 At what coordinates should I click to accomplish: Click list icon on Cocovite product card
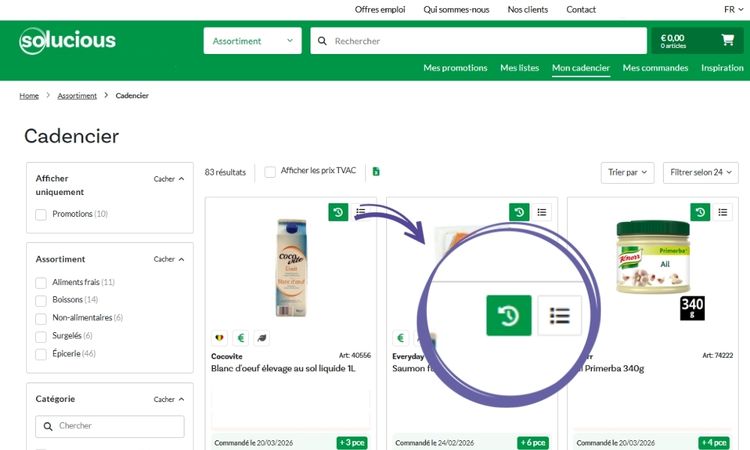pos(360,212)
